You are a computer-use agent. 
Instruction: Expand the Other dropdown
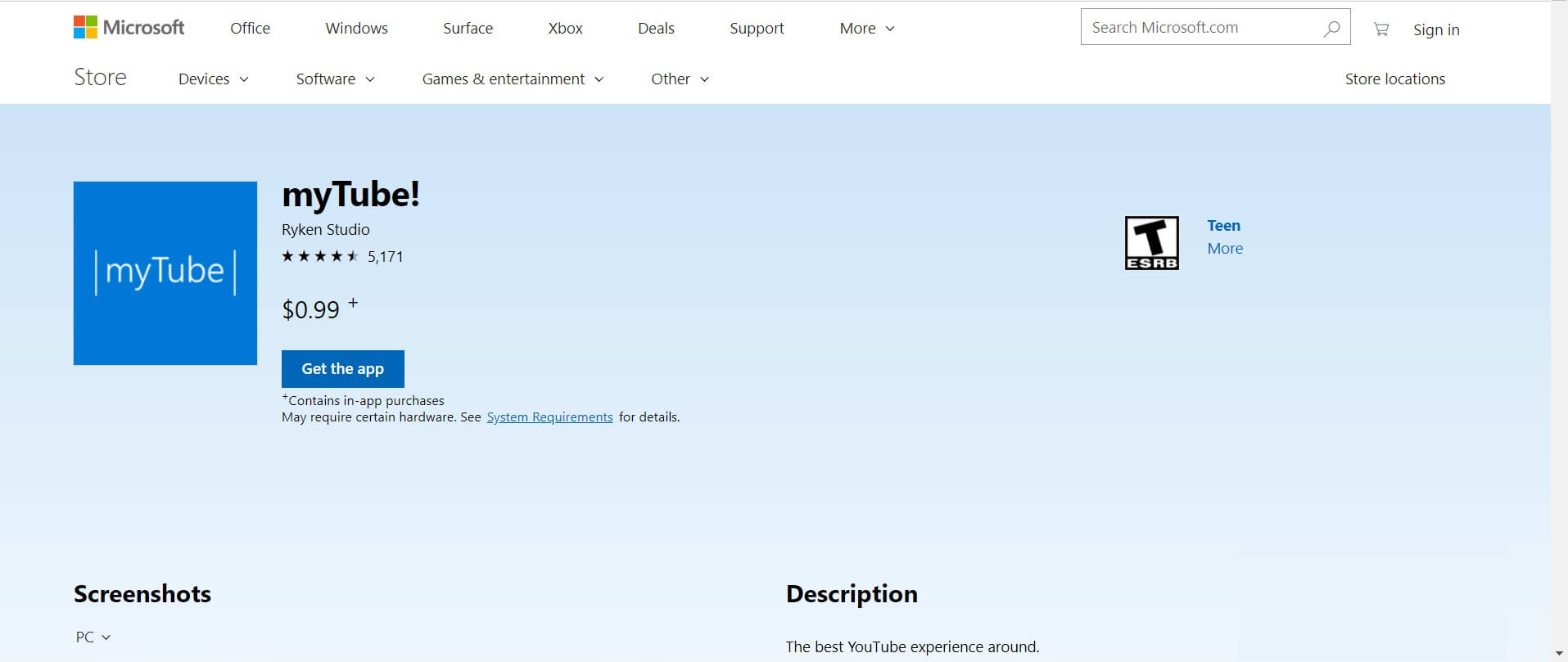pos(680,79)
